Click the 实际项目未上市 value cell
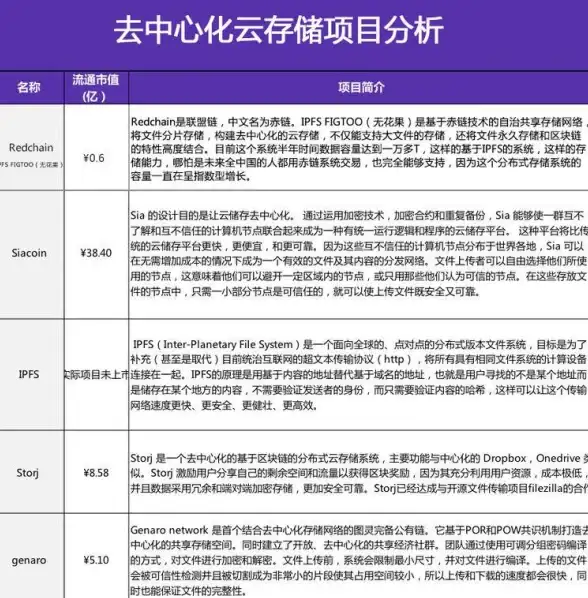Screen dimensions: 588x598 click(x=96, y=375)
